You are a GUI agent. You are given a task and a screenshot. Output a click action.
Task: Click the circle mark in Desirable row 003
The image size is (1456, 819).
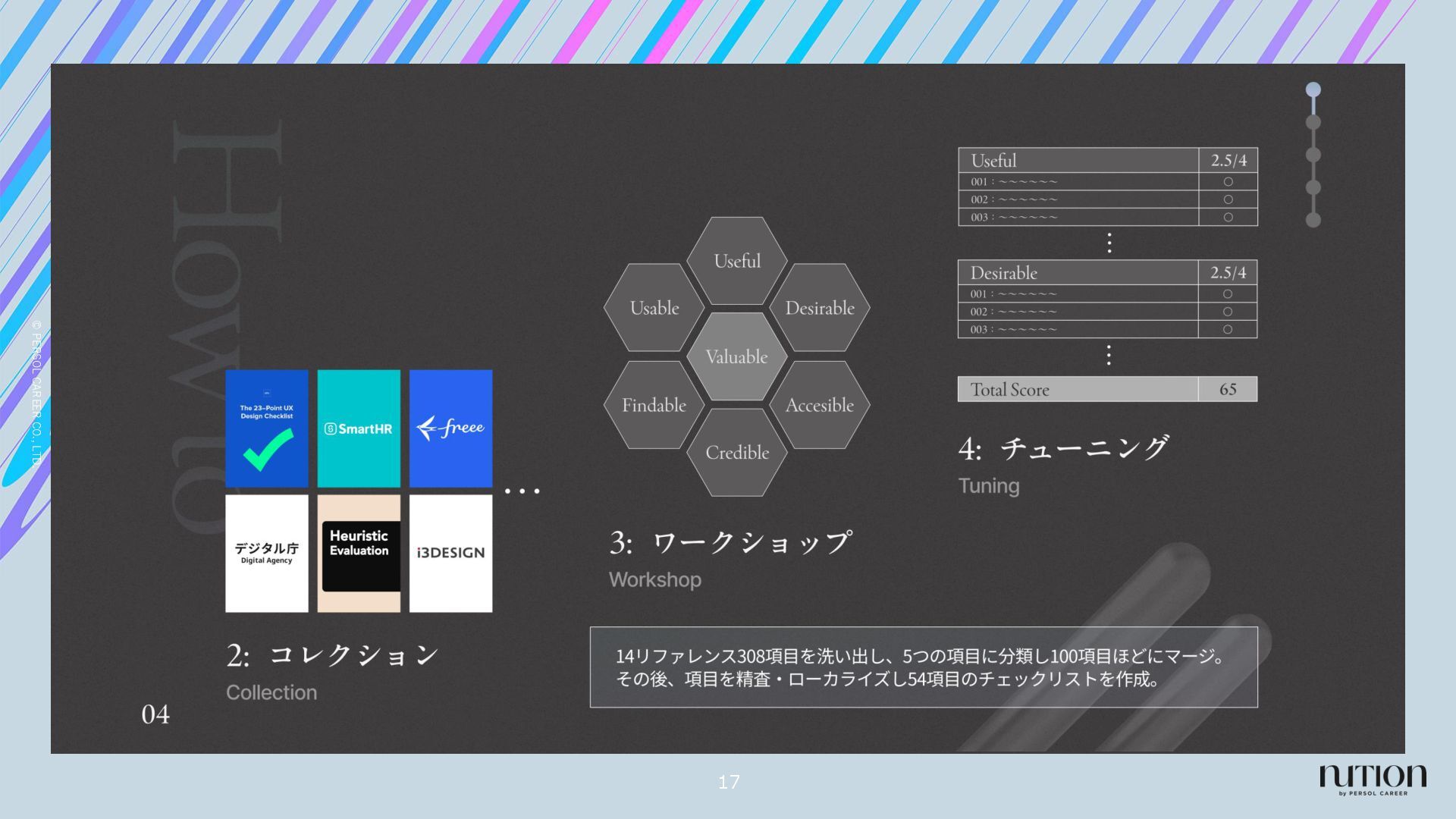pyautogui.click(x=1228, y=329)
